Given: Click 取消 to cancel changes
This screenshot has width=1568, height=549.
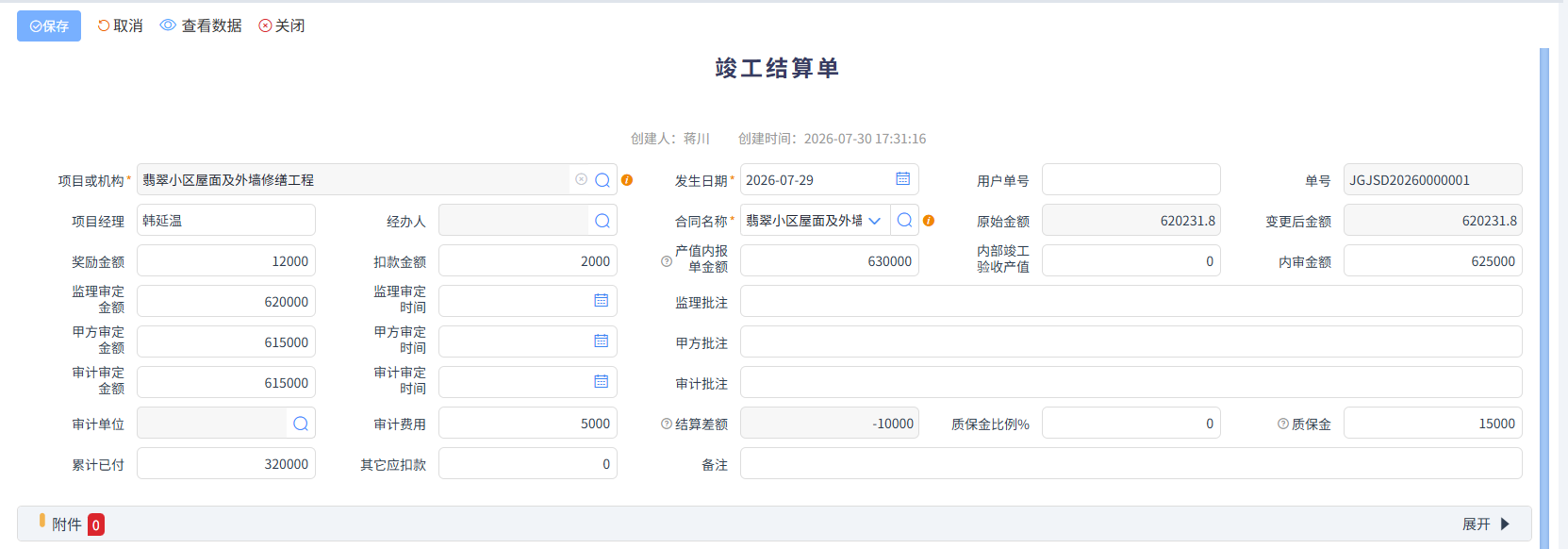Looking at the screenshot, I should [121, 25].
